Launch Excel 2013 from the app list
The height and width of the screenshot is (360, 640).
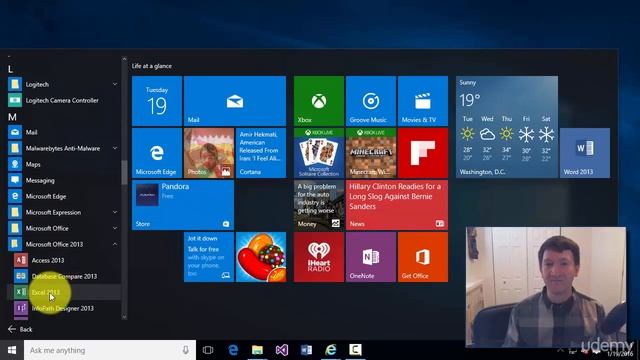pos(64,292)
